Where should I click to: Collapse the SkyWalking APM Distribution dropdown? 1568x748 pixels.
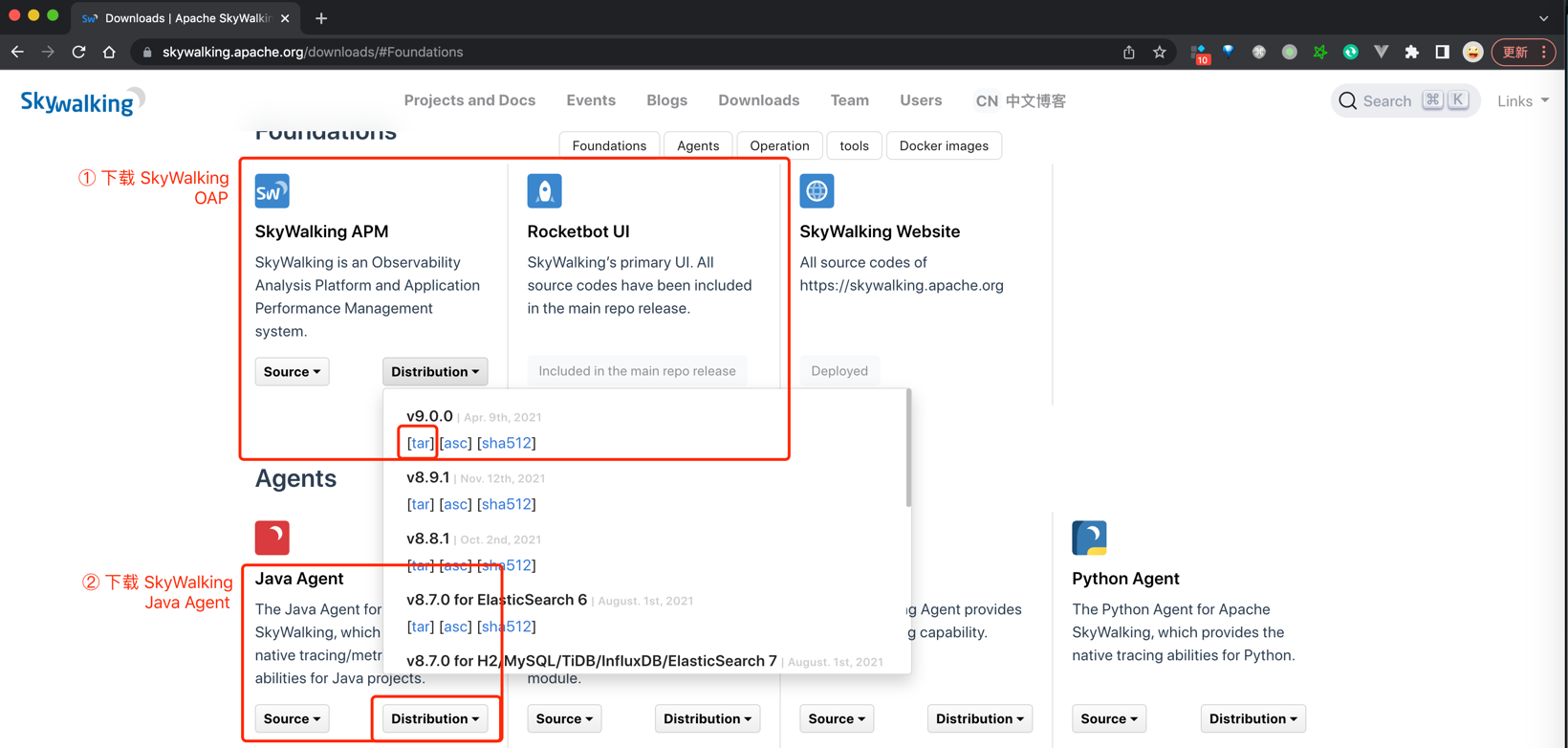pyautogui.click(x=435, y=371)
